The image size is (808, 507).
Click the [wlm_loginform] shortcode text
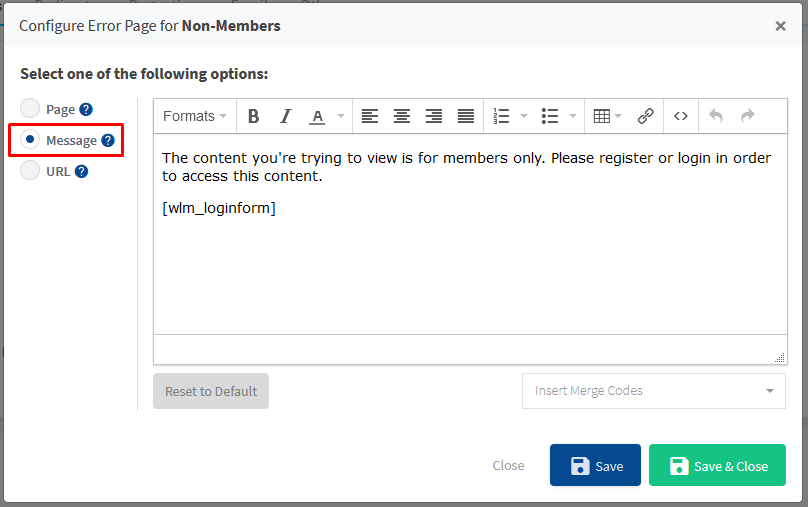(x=219, y=208)
